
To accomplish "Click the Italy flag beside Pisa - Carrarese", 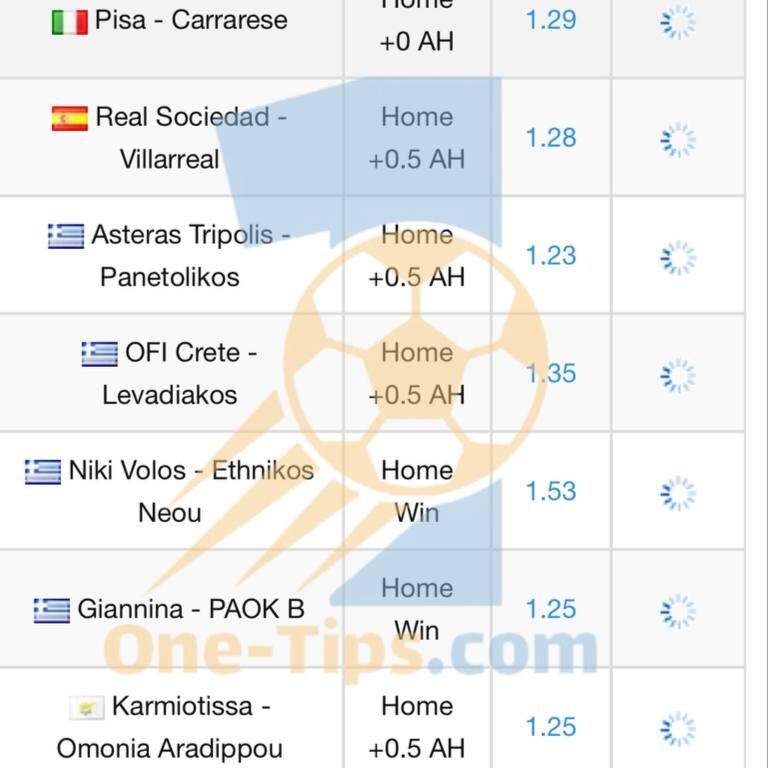I will (x=69, y=21).
